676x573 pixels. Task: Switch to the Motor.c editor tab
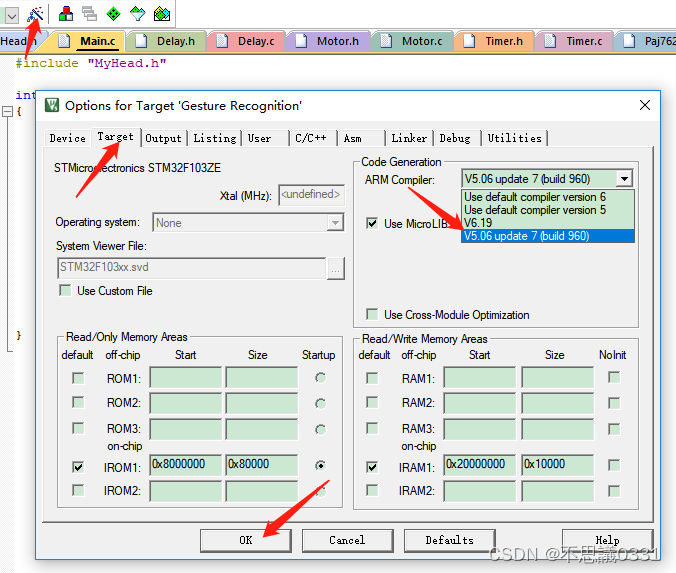click(x=414, y=41)
